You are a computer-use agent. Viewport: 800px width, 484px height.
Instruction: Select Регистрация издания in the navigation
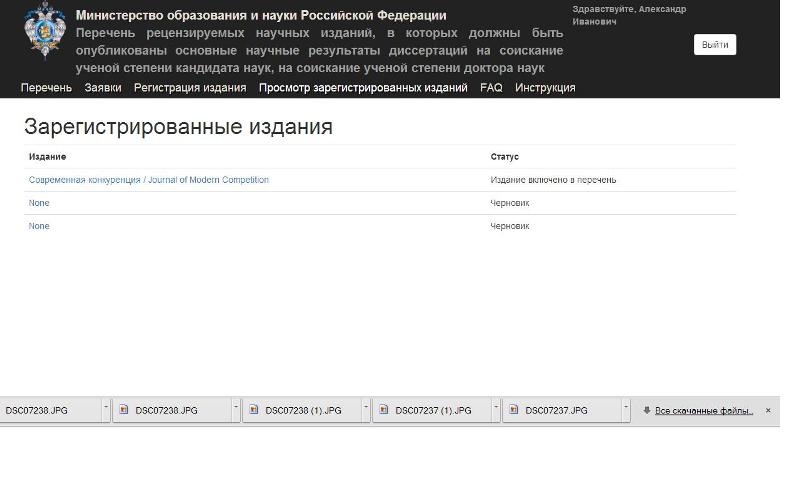coord(190,88)
